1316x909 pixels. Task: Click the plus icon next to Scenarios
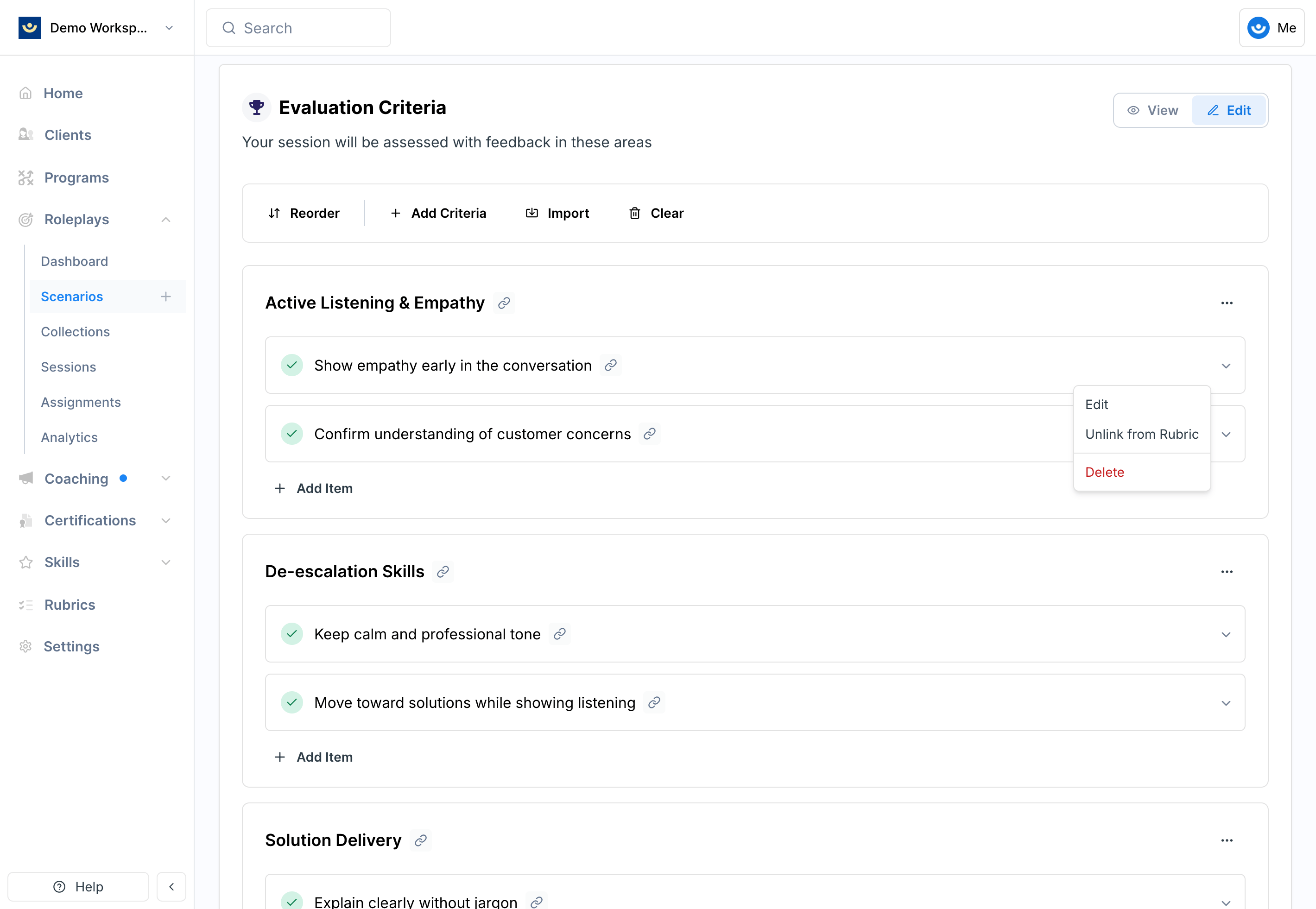click(x=166, y=297)
